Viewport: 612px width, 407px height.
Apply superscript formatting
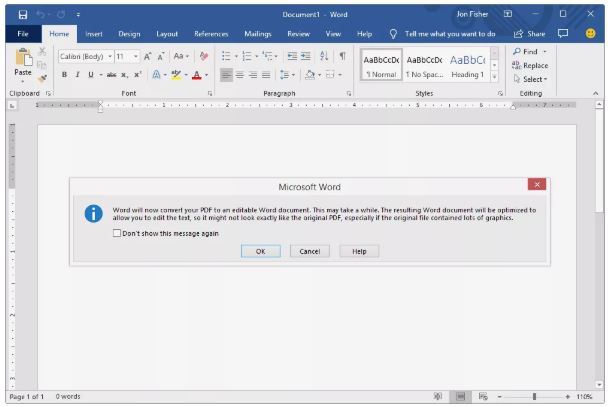(137, 75)
